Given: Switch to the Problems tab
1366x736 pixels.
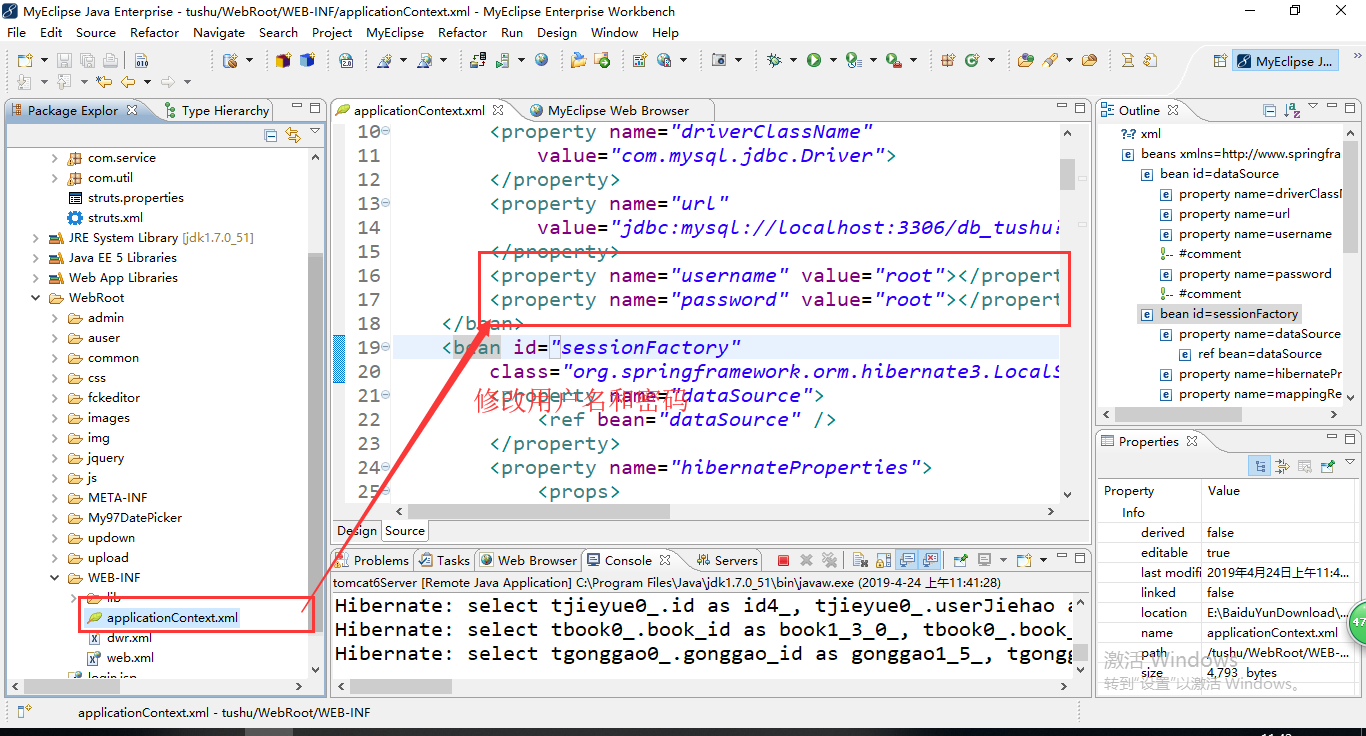Looking at the screenshot, I should point(372,560).
